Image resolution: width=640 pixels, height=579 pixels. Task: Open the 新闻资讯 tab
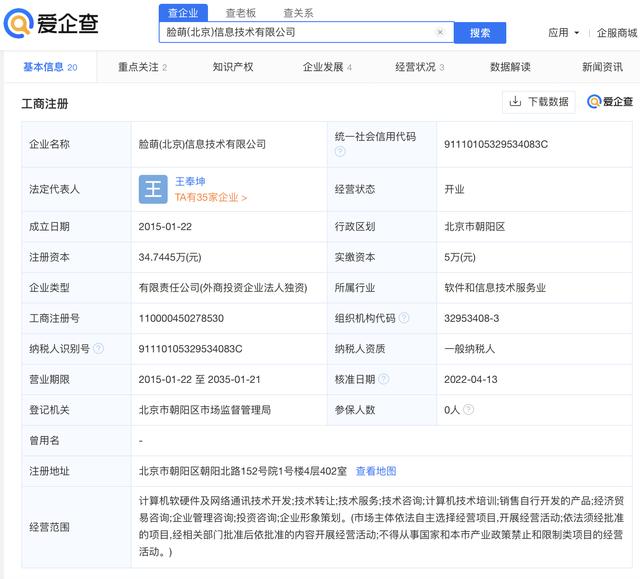pyautogui.click(x=602, y=67)
